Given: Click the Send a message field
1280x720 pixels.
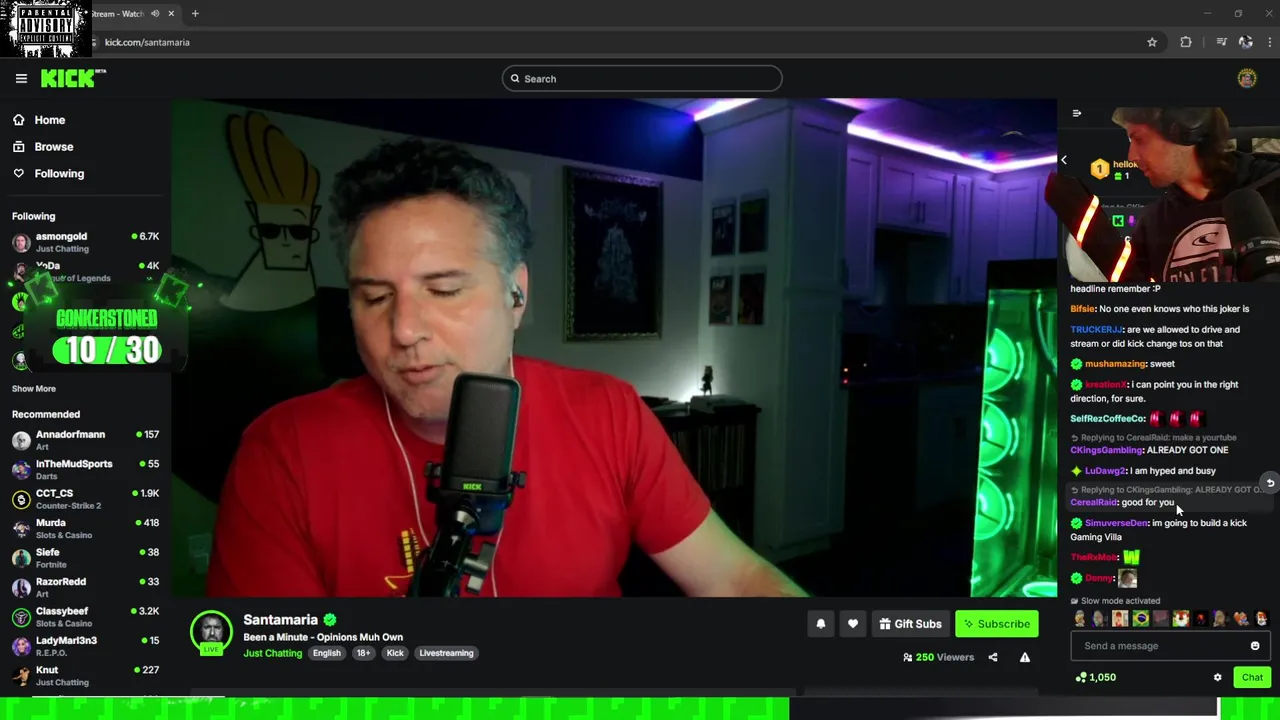Looking at the screenshot, I should click(x=1169, y=646).
